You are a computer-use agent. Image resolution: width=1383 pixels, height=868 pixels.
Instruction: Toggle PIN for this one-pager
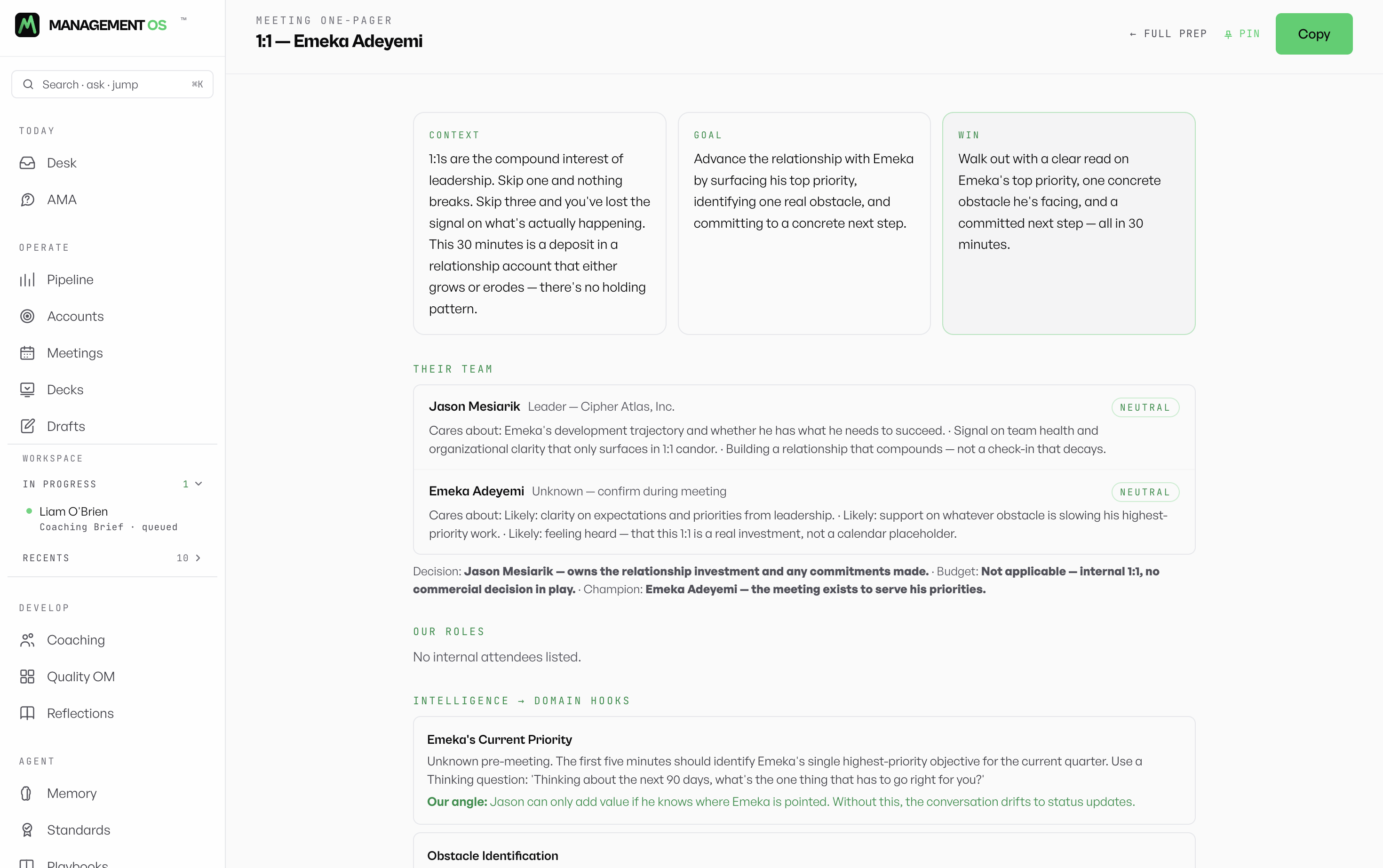tap(1242, 34)
